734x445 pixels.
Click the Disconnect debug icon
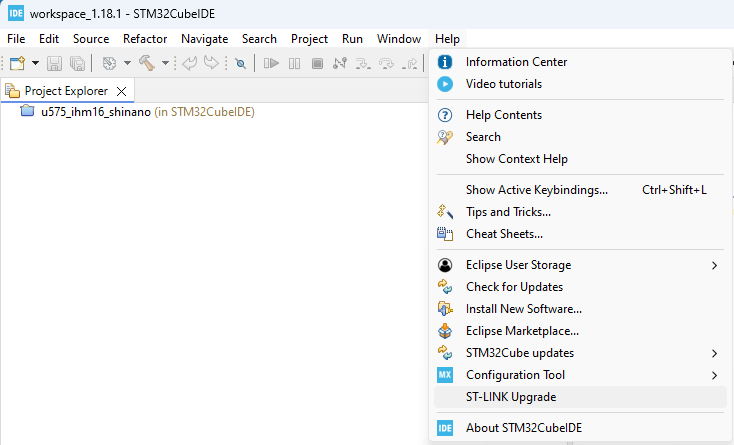340,63
